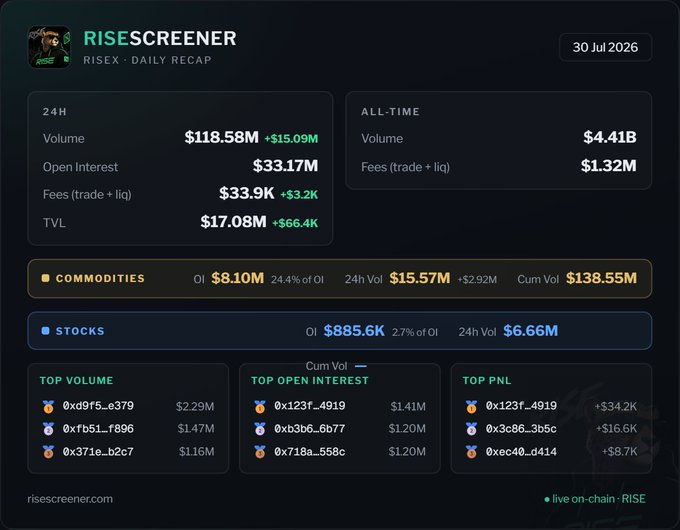Select the Open Interest value $33.17M
The width and height of the screenshot is (680, 530).
pyautogui.click(x=285, y=166)
